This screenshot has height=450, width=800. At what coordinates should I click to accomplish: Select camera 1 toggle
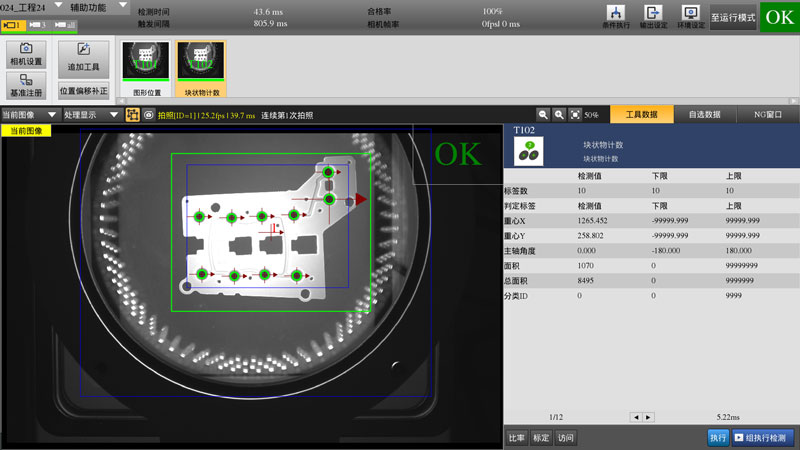click(13, 23)
